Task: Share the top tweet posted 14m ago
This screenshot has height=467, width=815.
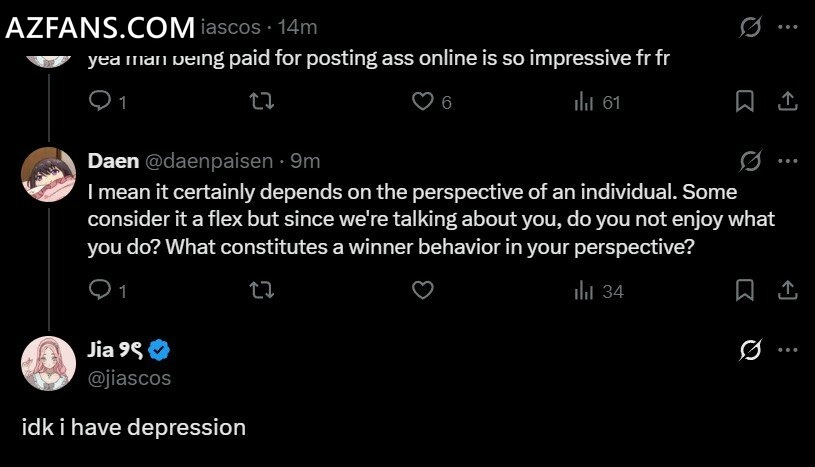Action: click(x=787, y=101)
